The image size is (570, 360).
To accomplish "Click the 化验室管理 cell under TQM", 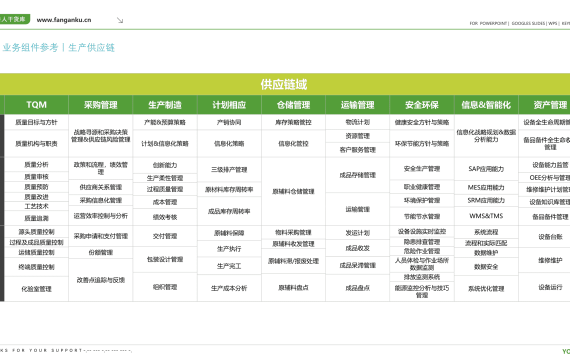I will point(36,289).
